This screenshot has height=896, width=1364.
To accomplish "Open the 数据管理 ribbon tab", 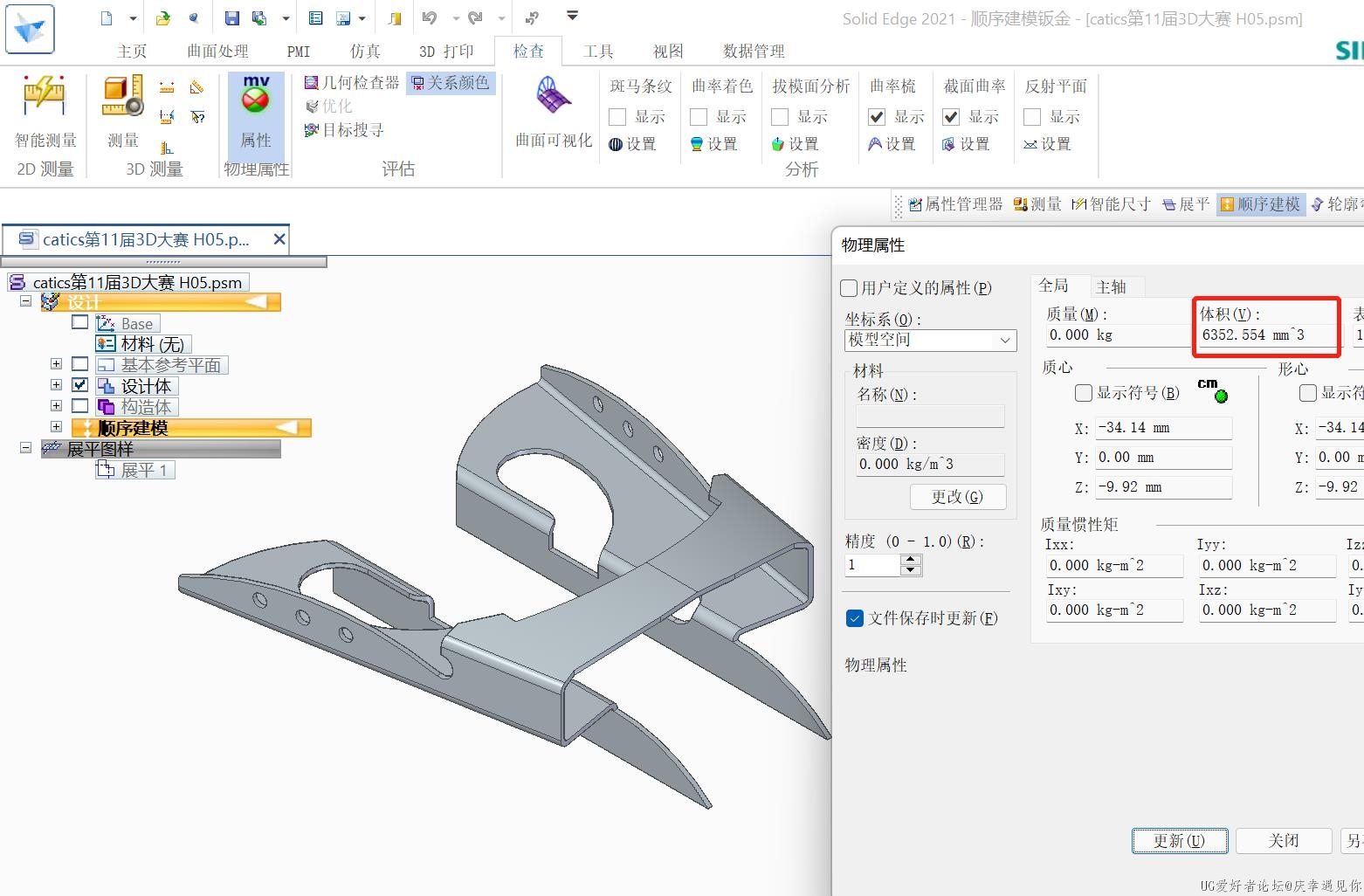I will (x=754, y=52).
